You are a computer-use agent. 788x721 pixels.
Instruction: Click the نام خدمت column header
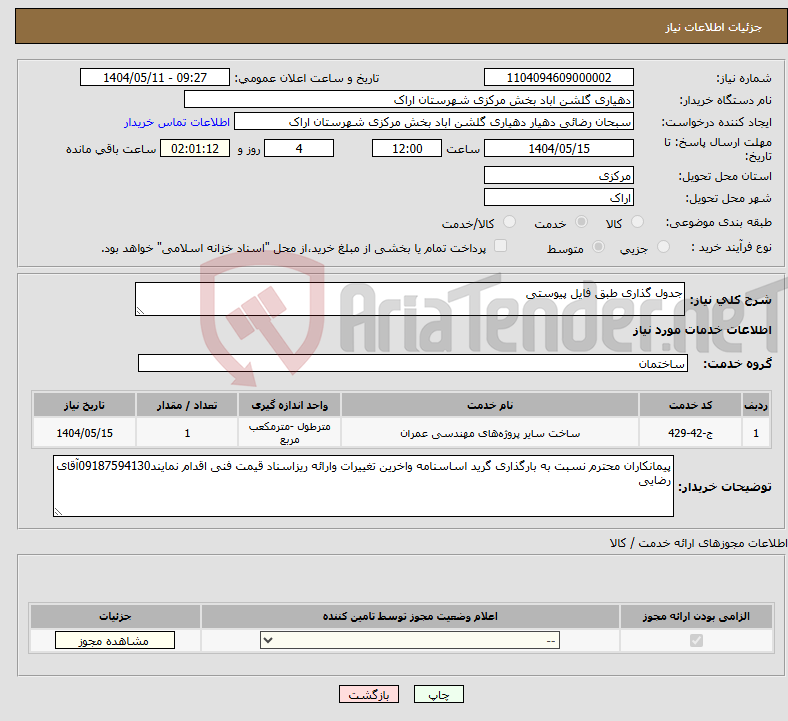click(490, 405)
